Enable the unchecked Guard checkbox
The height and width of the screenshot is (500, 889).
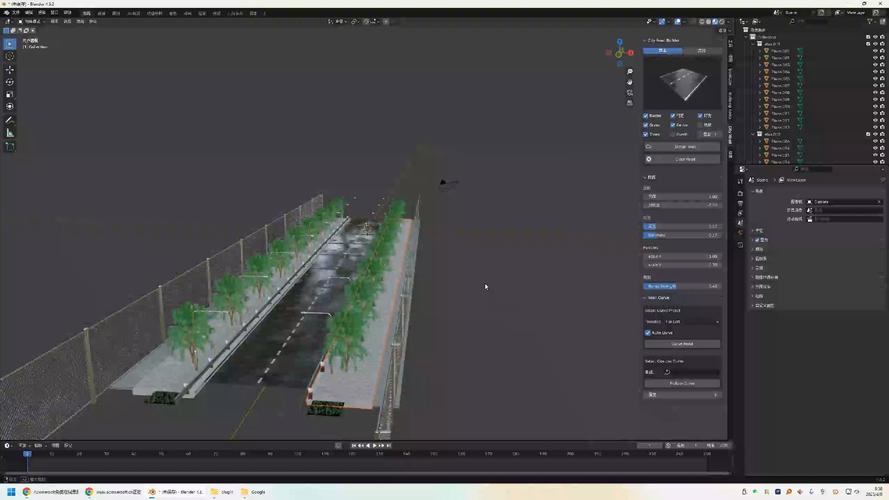[673, 134]
